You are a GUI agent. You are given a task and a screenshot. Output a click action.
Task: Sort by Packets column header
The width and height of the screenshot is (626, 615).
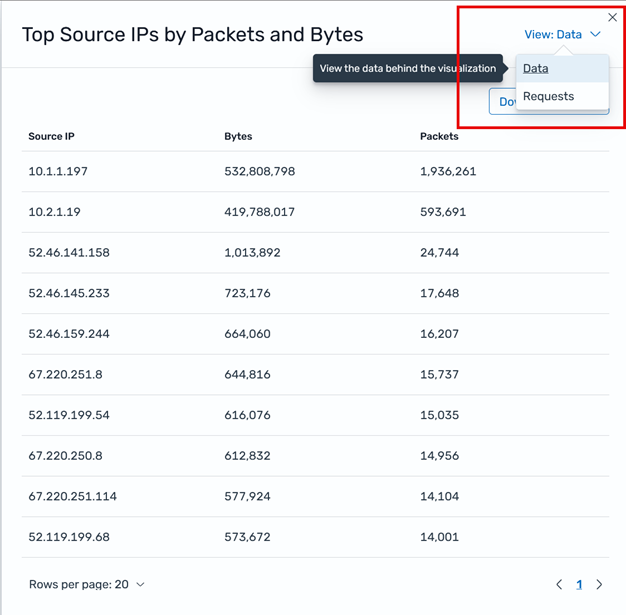tap(439, 136)
